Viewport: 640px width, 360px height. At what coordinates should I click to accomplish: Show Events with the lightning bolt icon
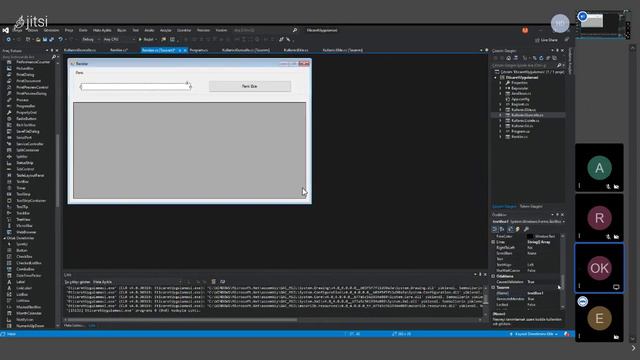[518, 229]
